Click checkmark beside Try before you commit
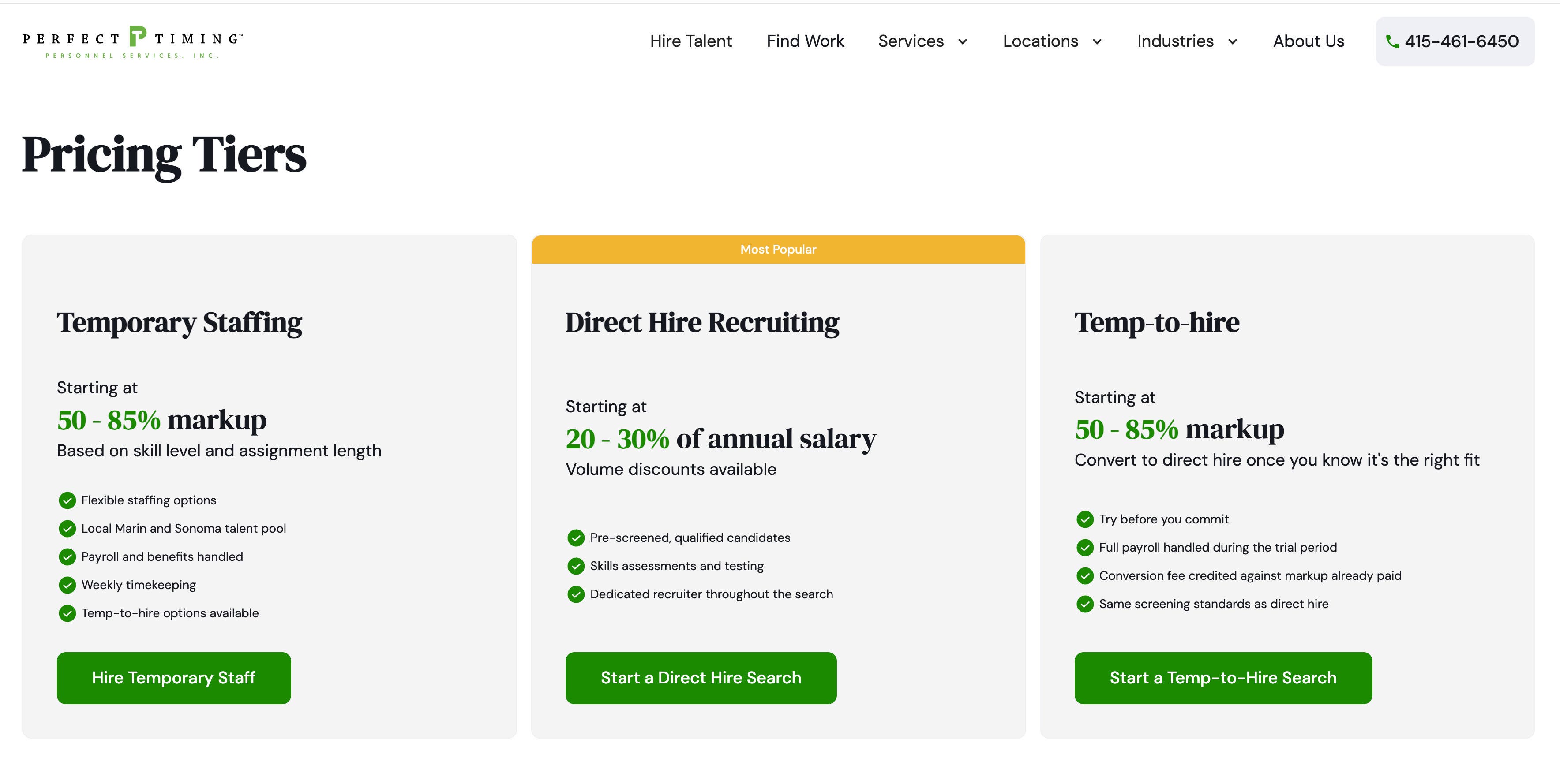This screenshot has height=784, width=1560. tap(1085, 519)
